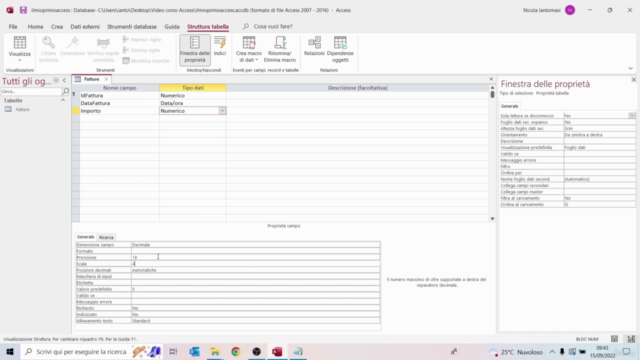Viewport: 640px width, 360px height.
Task: Click the Richiesto property value
Action: click(256, 308)
